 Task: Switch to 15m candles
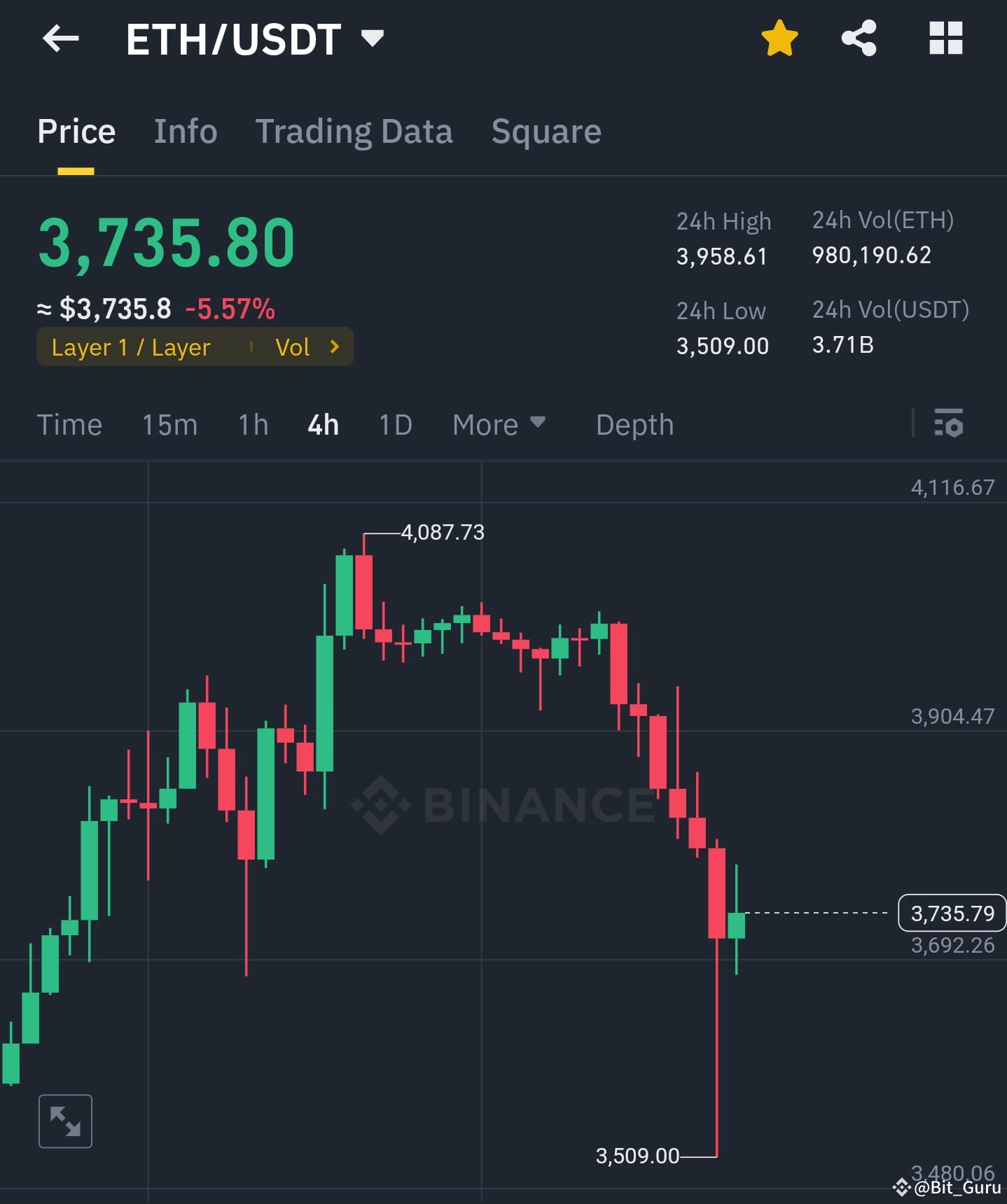[x=169, y=424]
